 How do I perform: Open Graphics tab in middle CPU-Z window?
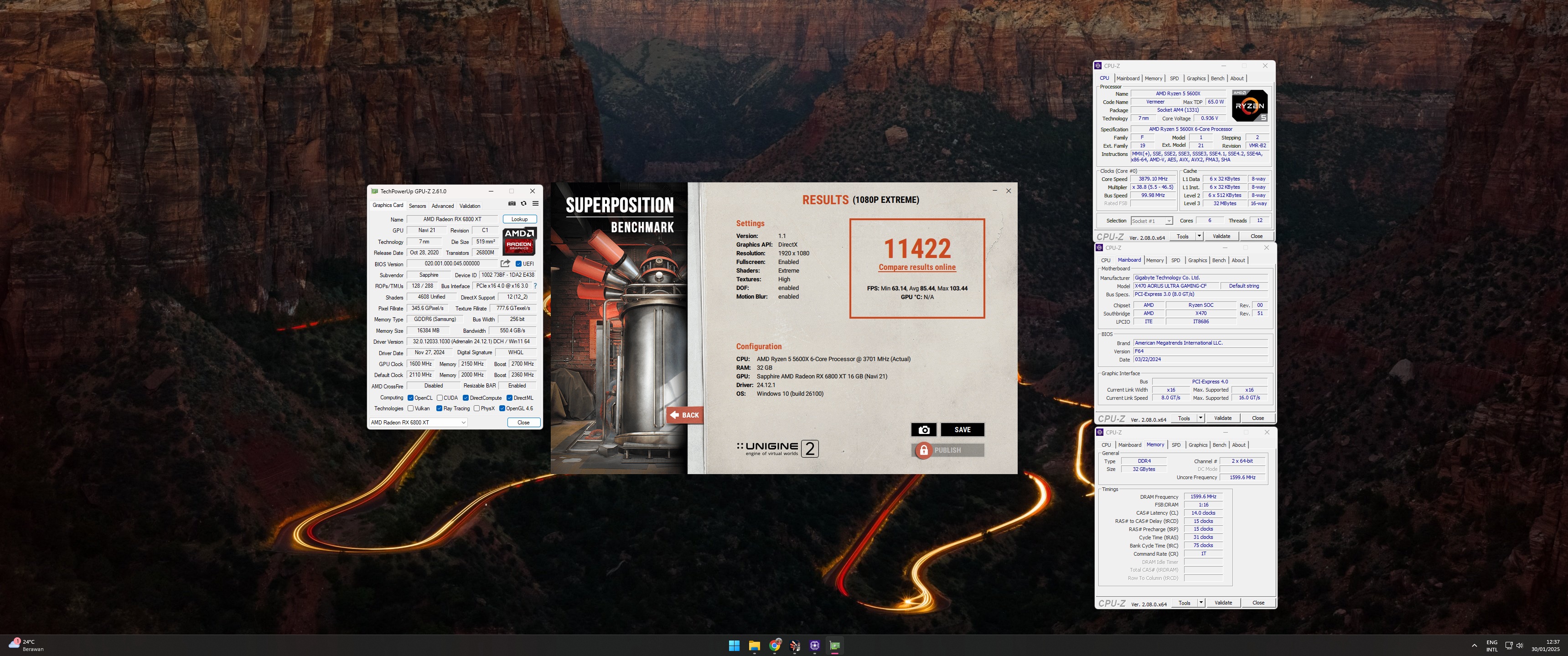point(1197,260)
